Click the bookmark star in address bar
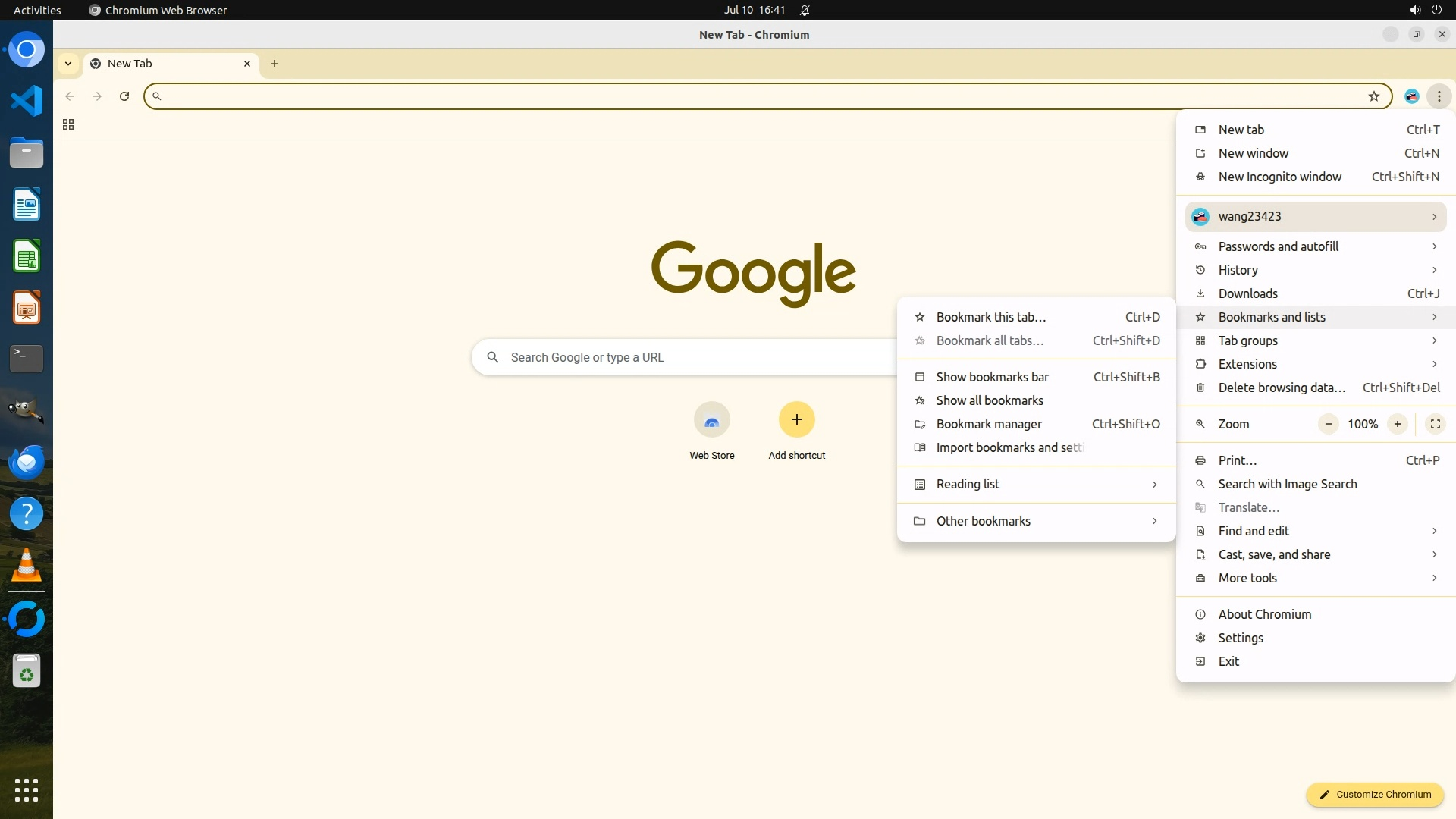This screenshot has height=819, width=1456. pyautogui.click(x=1373, y=96)
